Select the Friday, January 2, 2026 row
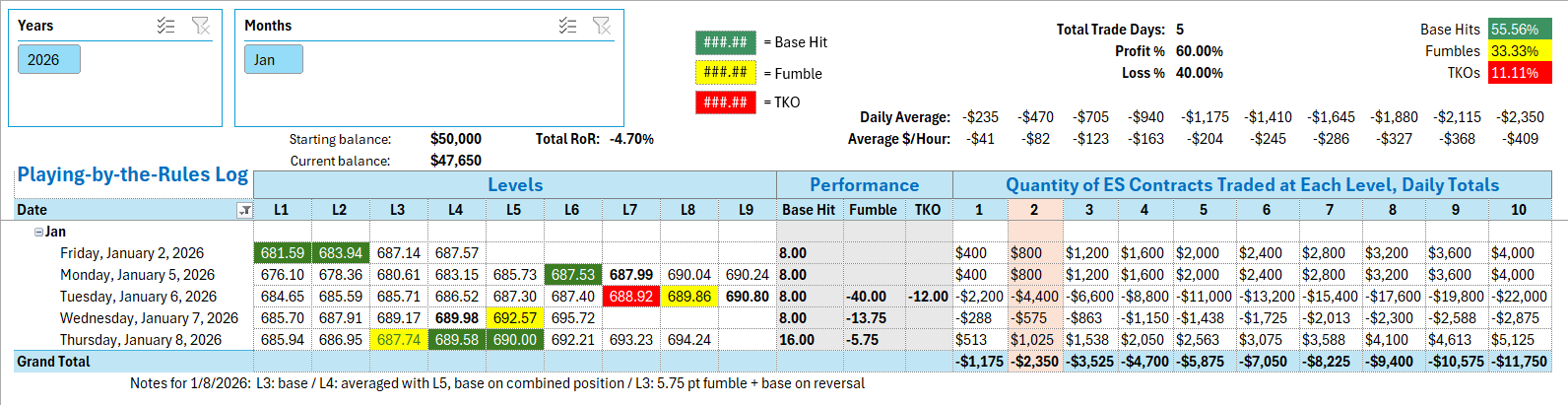The width and height of the screenshot is (1568, 405). pyautogui.click(x=132, y=253)
